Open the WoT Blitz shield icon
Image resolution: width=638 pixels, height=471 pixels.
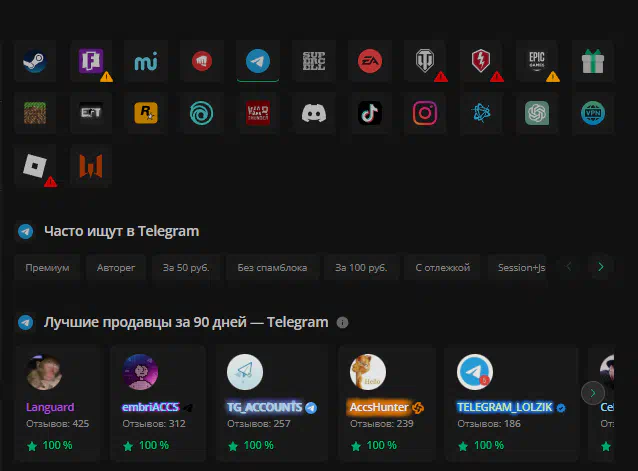(481, 61)
